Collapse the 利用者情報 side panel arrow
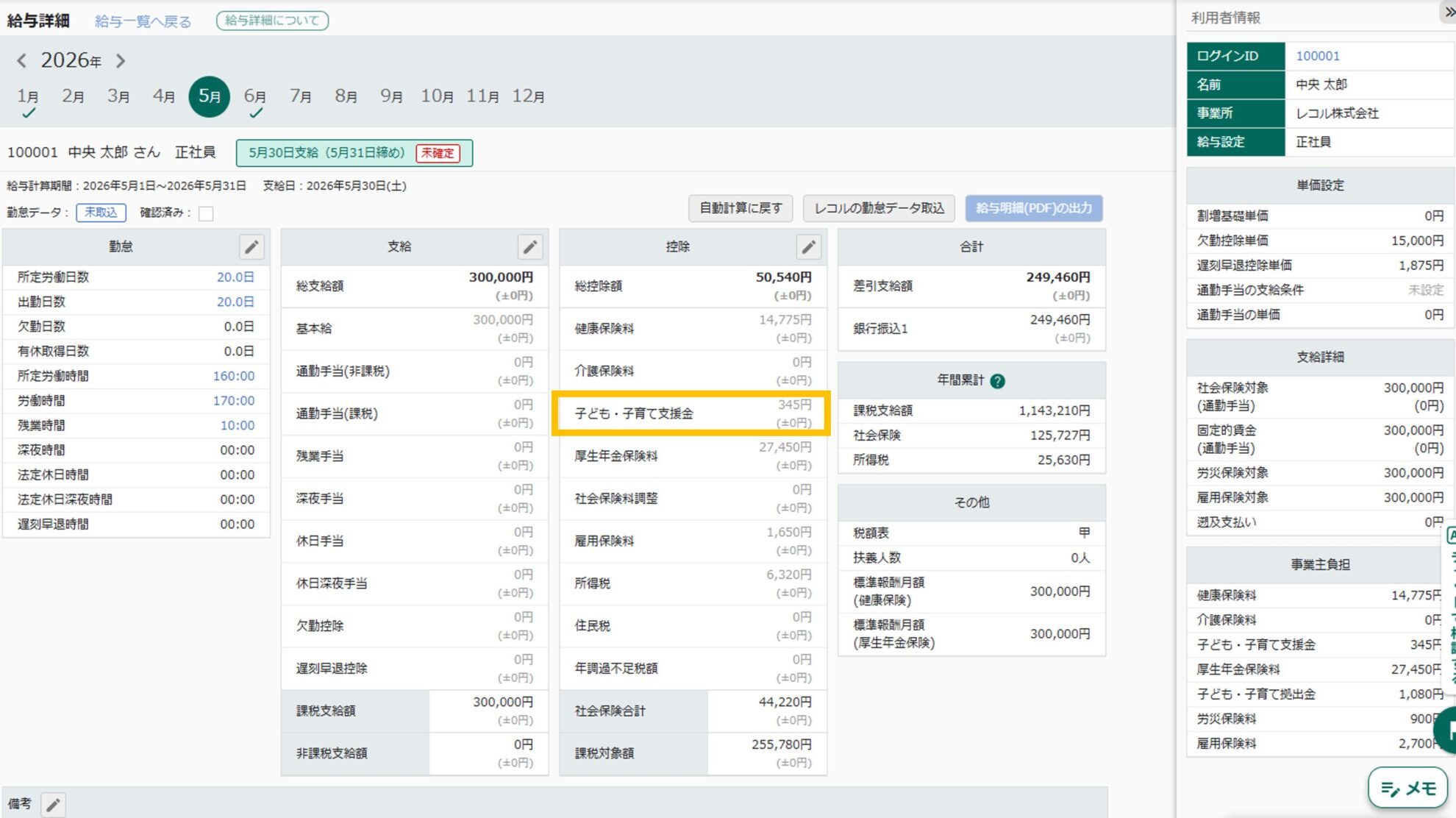 tap(1449, 13)
